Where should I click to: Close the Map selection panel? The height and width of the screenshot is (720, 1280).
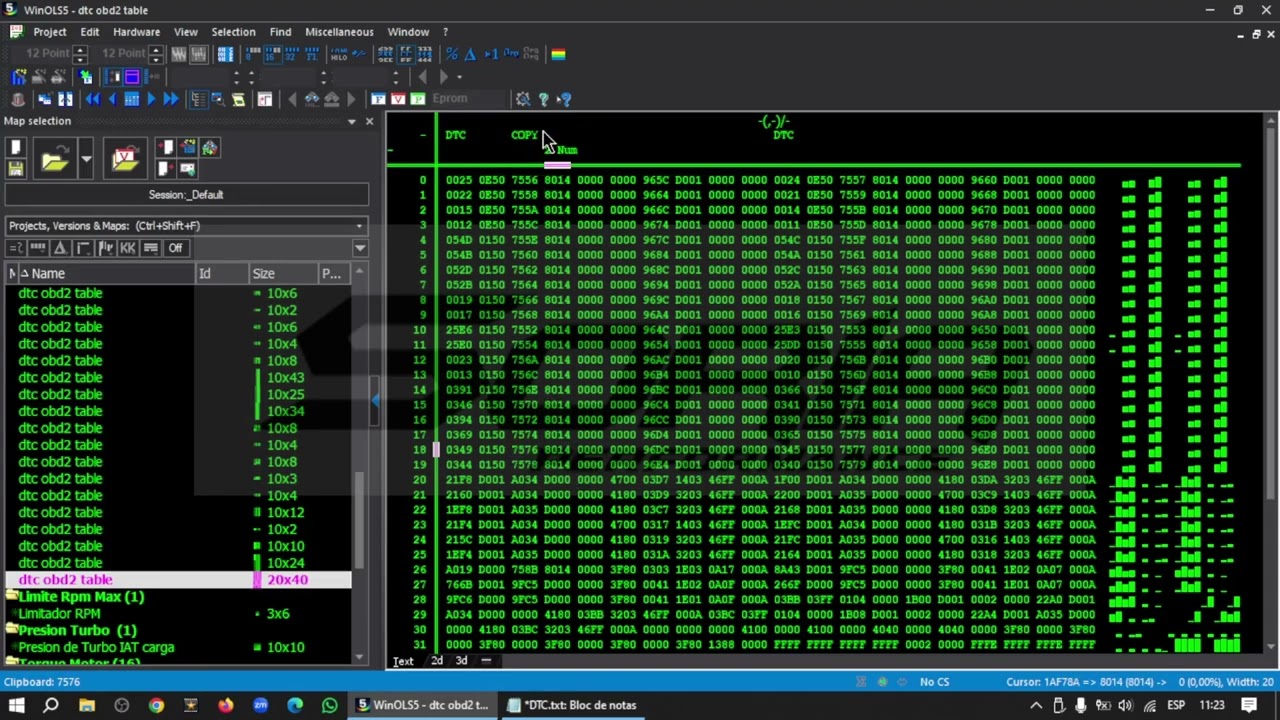click(369, 121)
